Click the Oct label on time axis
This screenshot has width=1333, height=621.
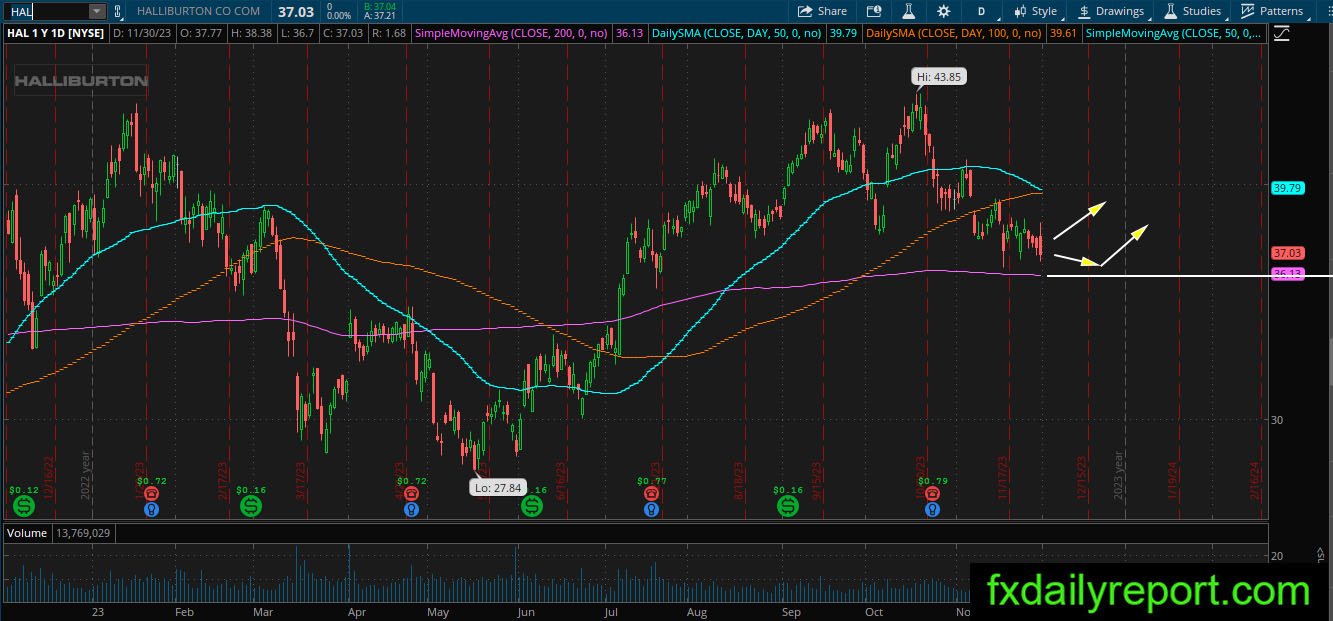tap(874, 612)
